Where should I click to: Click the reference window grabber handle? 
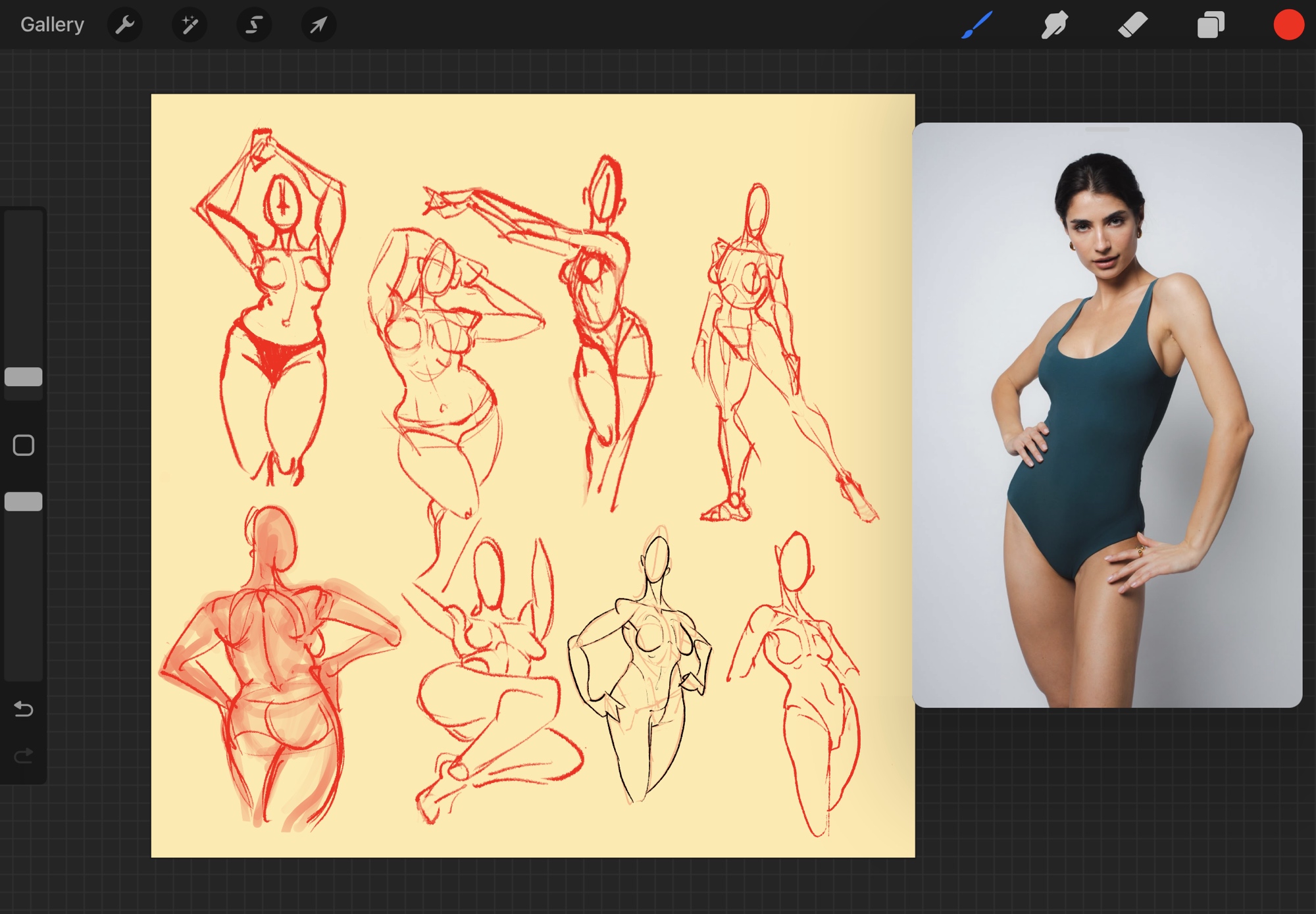[x=1107, y=130]
